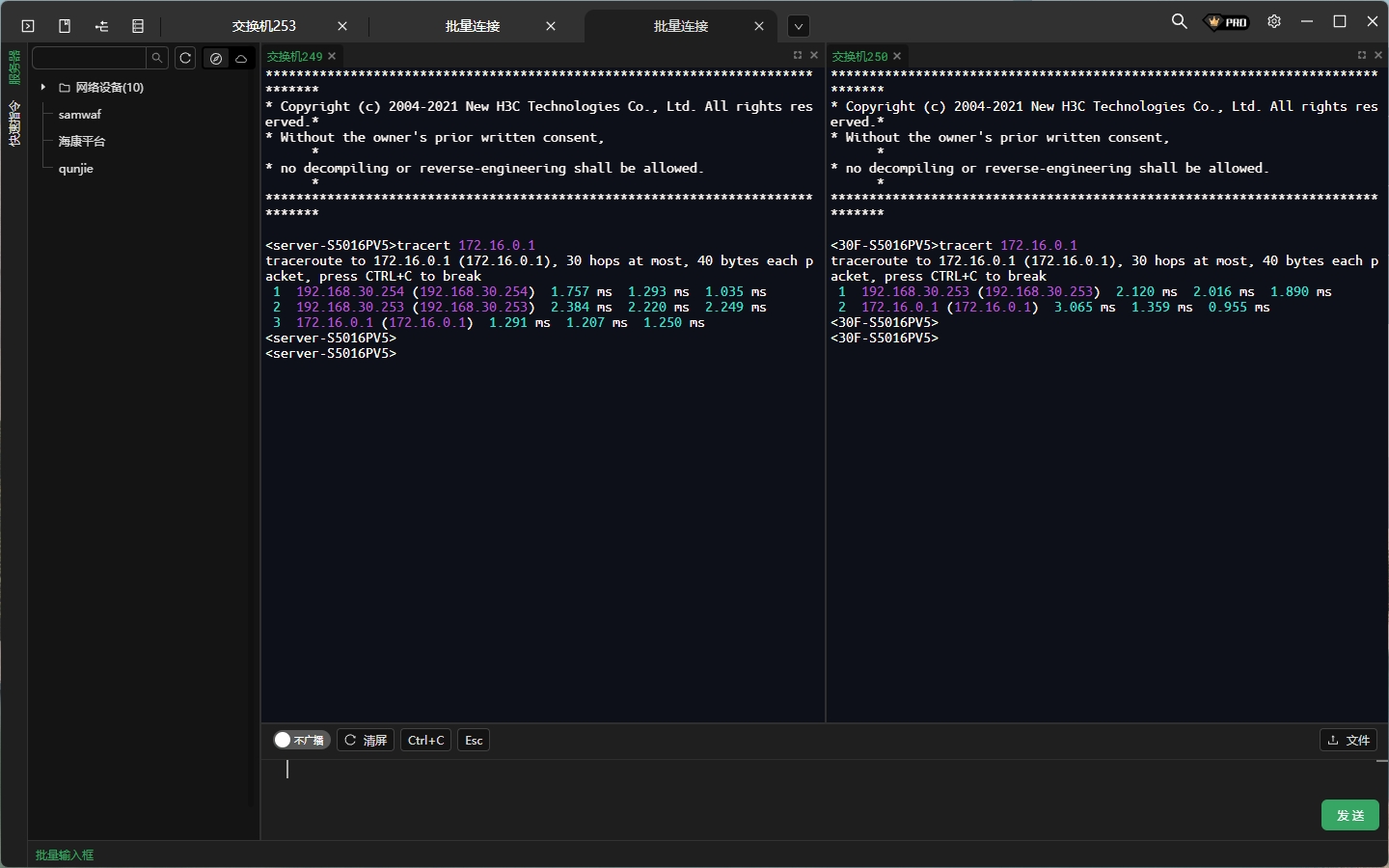Open the tab list dropdown arrow
This screenshot has height=868, width=1389.
click(x=798, y=26)
